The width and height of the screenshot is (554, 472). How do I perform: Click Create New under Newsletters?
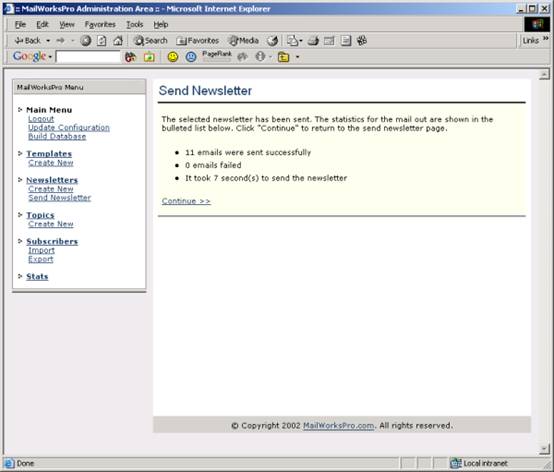tap(51, 189)
